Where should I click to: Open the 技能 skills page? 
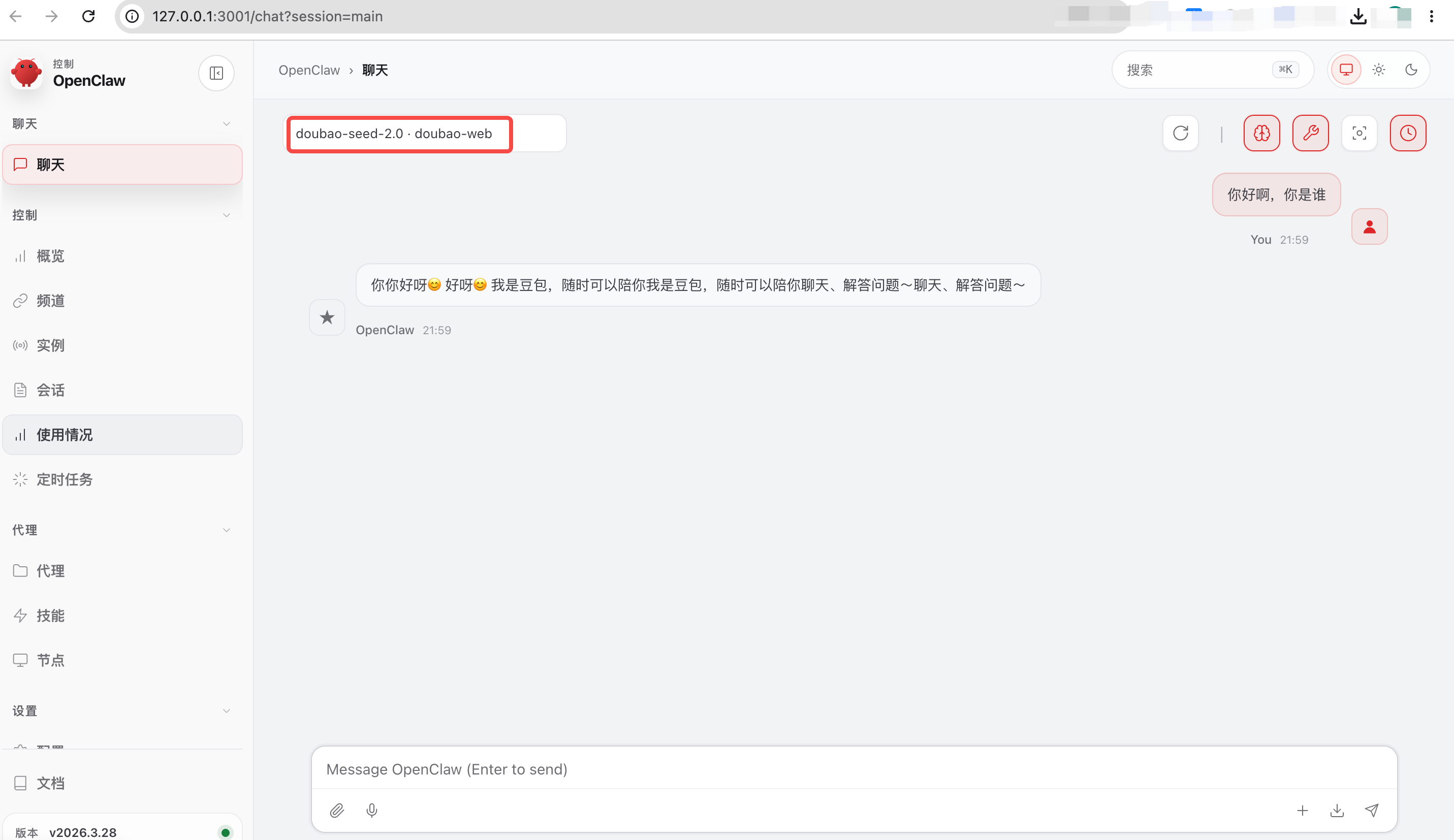tap(122, 616)
